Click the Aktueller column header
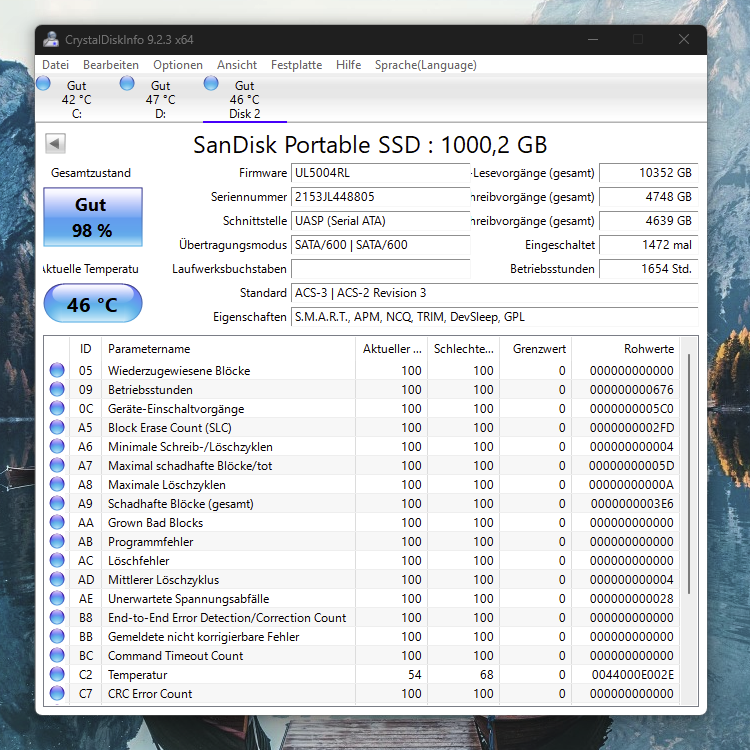Screen dimensions: 750x750 391,349
